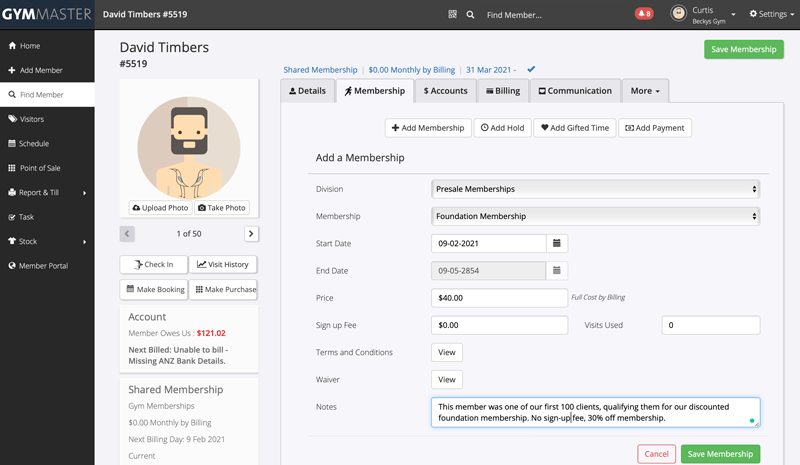Image resolution: width=800 pixels, height=465 pixels.
Task: Open the Membership type dropdown
Action: point(595,216)
